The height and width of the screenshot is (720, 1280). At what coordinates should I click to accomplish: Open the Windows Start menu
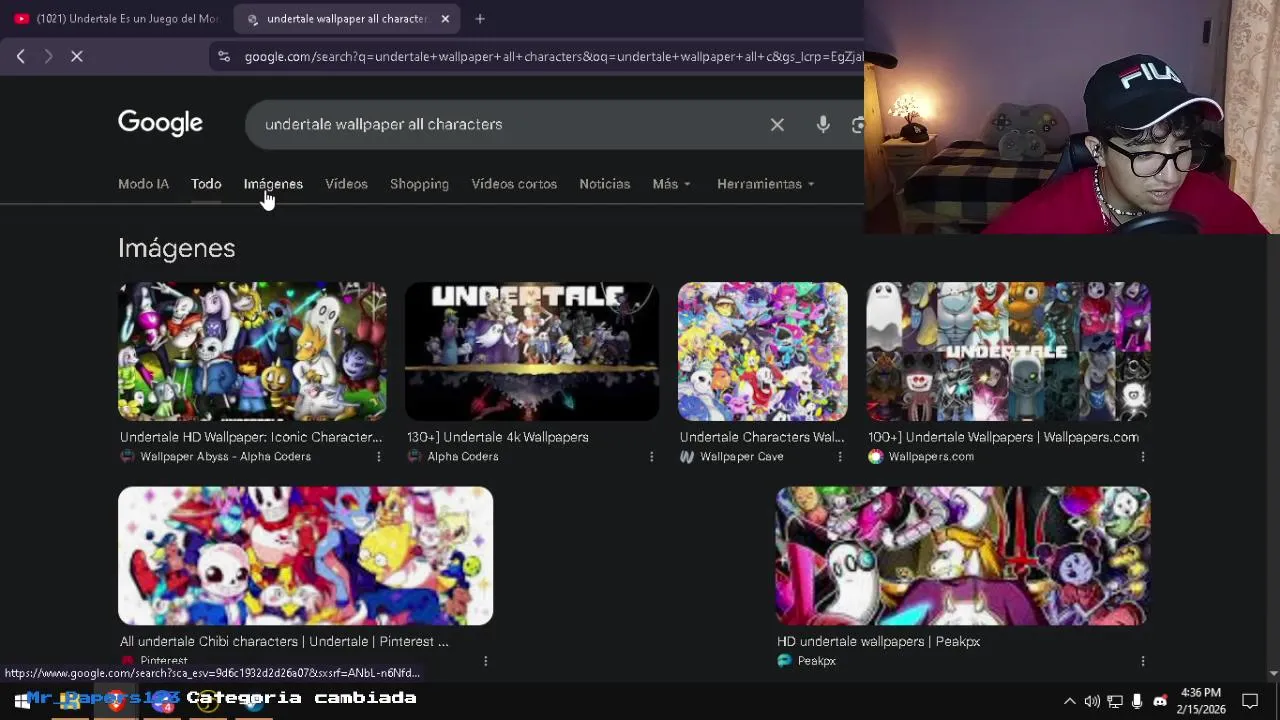[x=21, y=701]
